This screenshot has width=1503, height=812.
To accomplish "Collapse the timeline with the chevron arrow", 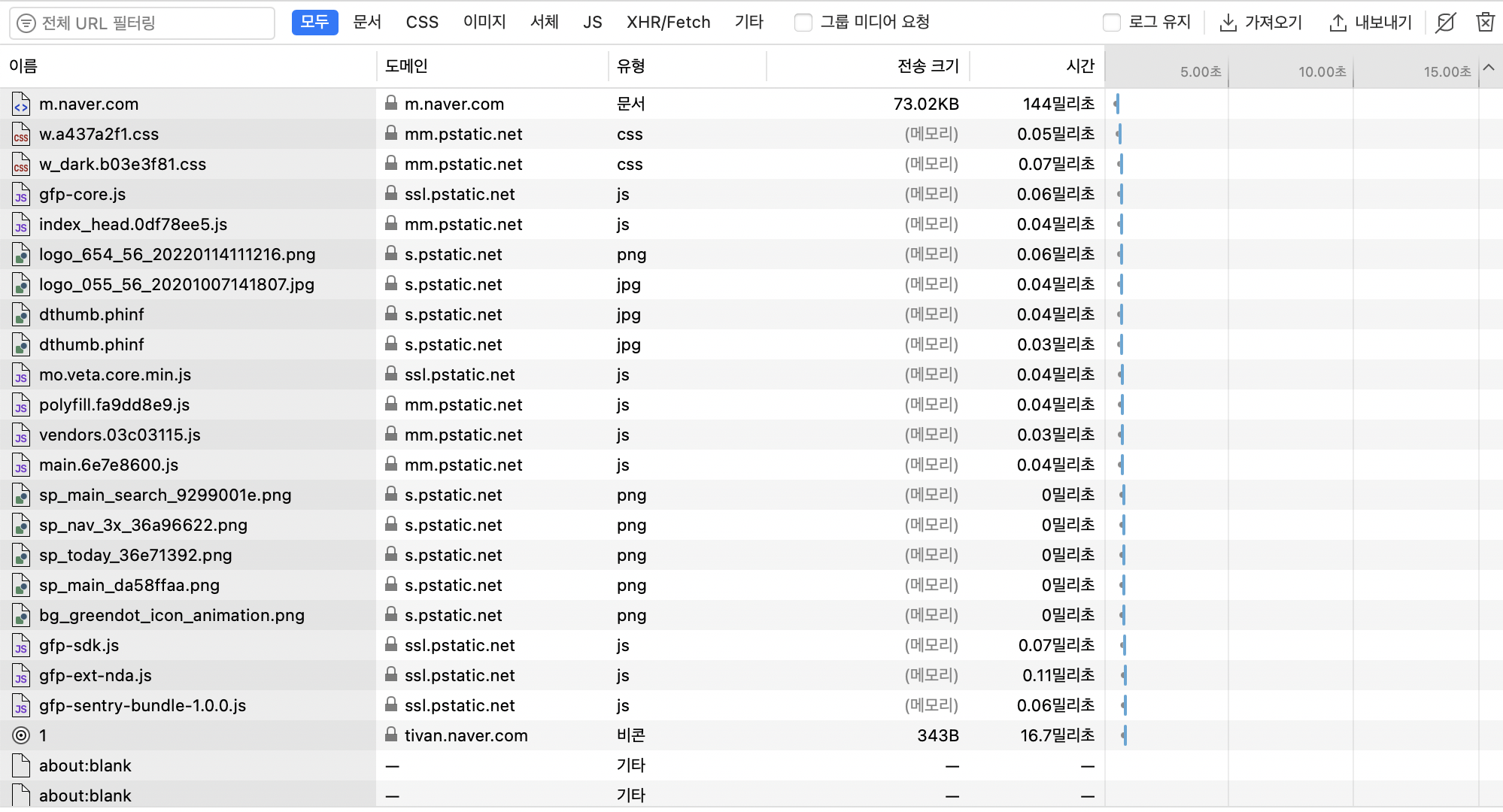I will [x=1489, y=68].
